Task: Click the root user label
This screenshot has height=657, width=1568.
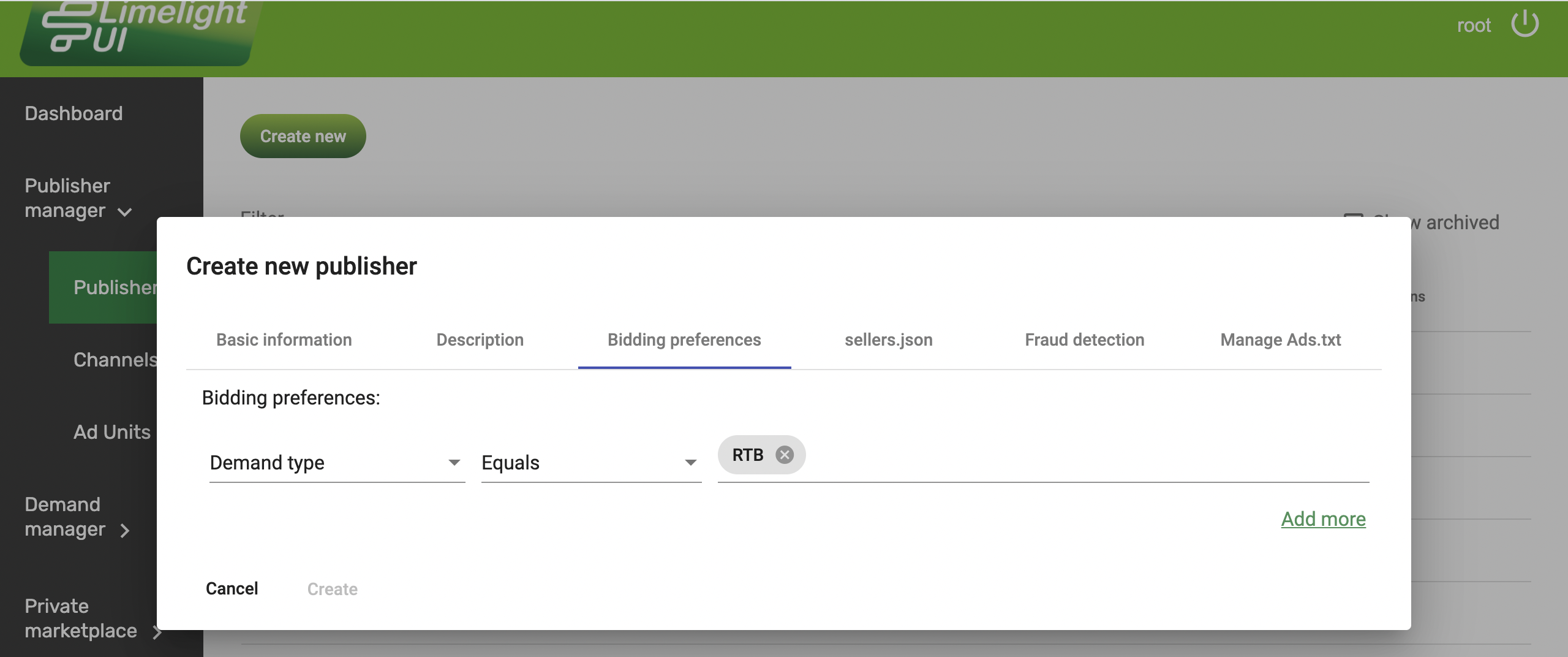Action: tap(1474, 25)
